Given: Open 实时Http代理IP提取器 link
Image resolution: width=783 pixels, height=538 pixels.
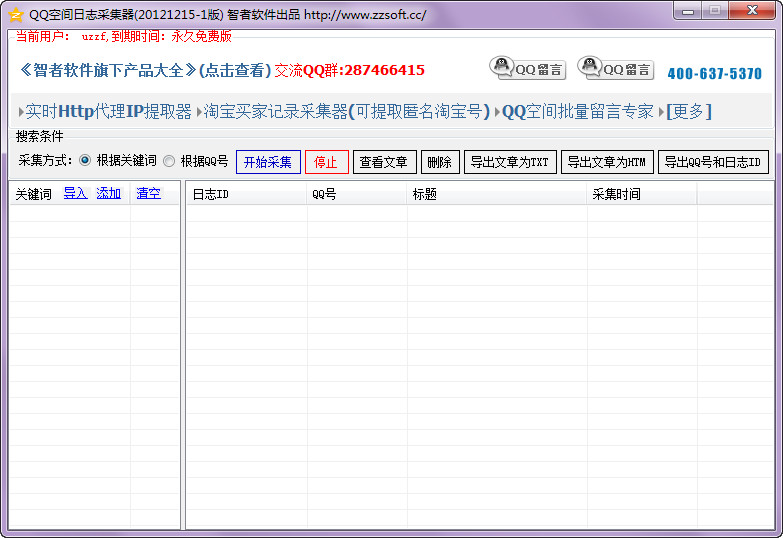Looking at the screenshot, I should (108, 111).
